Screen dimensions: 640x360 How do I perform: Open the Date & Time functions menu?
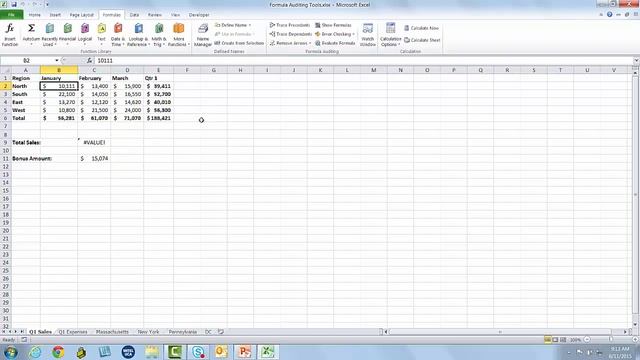118,35
